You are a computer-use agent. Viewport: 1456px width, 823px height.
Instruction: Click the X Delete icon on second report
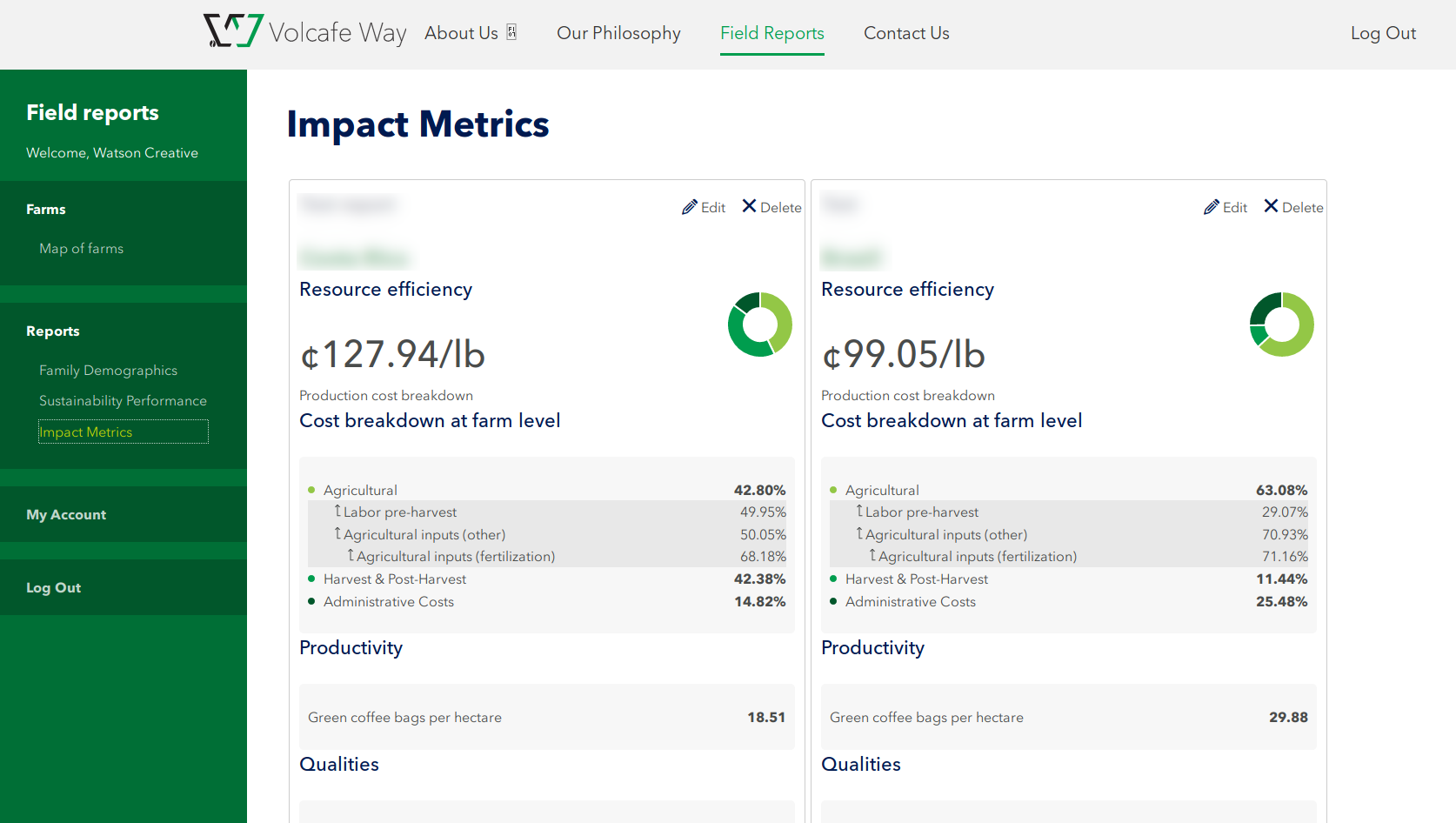point(1271,206)
